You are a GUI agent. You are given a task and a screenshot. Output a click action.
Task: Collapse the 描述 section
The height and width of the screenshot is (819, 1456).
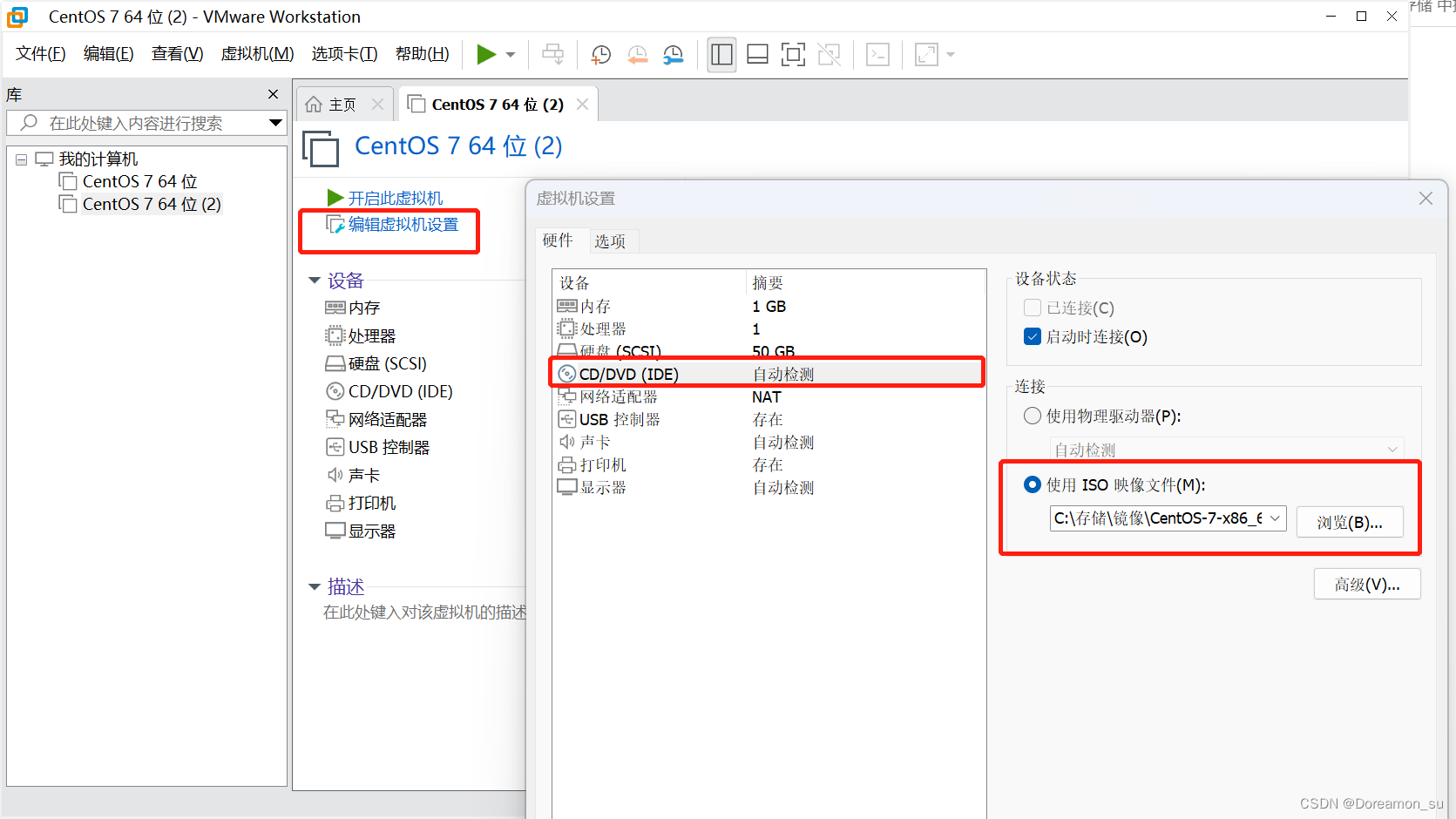point(315,587)
